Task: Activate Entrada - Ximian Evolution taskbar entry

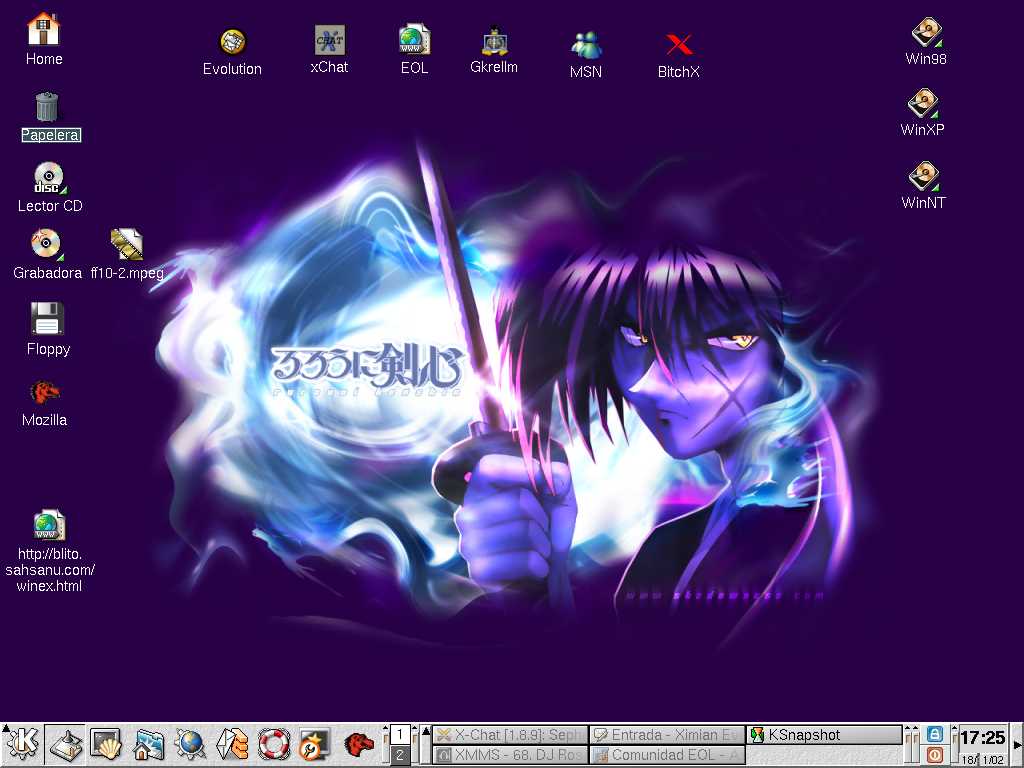Action: click(x=667, y=735)
